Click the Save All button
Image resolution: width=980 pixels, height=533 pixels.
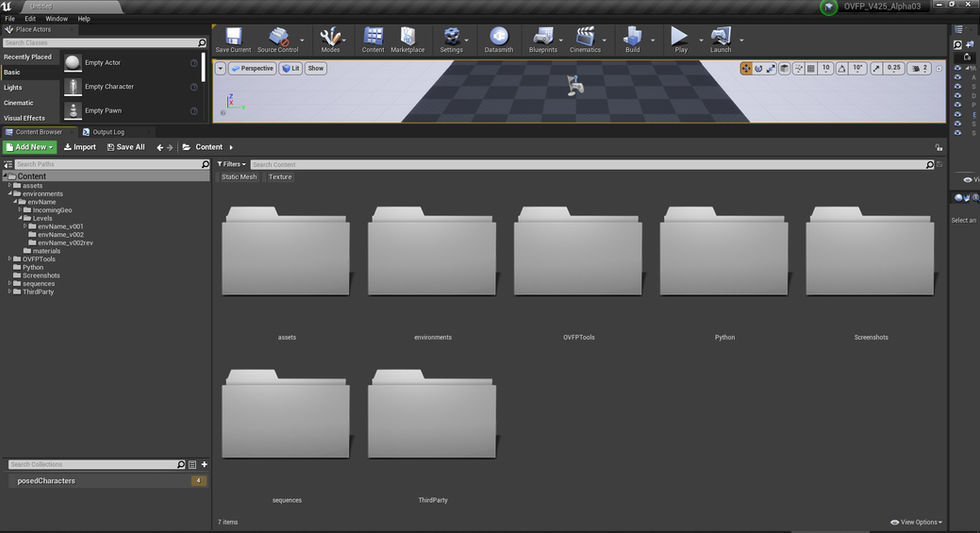pyautogui.click(x=126, y=147)
